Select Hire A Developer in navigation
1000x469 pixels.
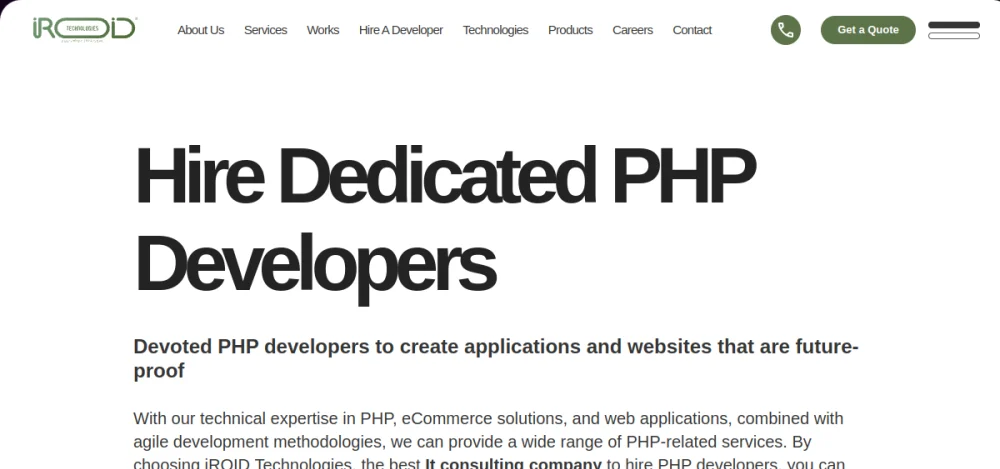click(401, 30)
